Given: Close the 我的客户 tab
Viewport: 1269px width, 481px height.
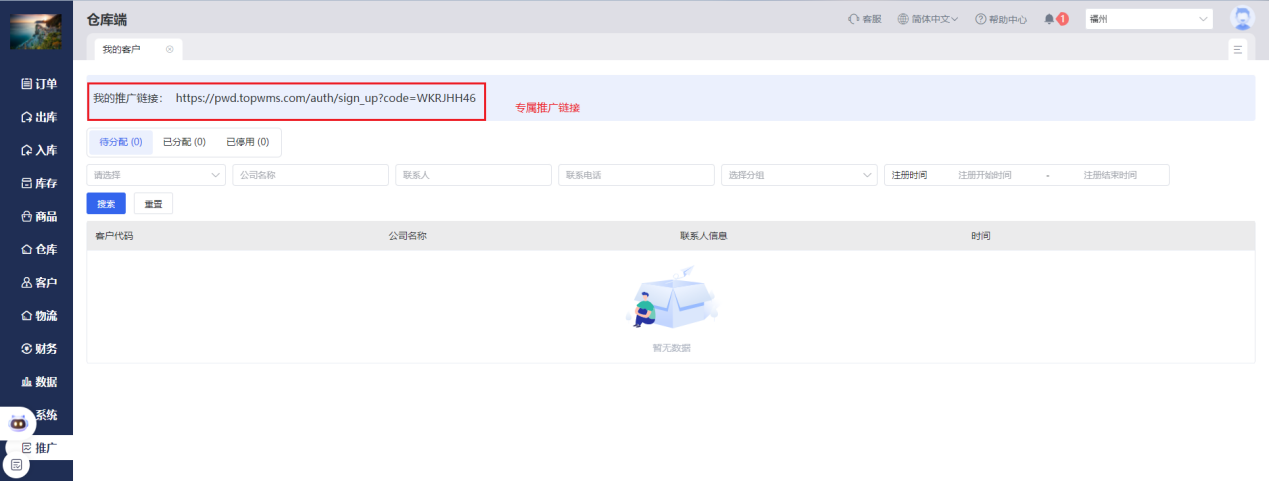Looking at the screenshot, I should (169, 49).
